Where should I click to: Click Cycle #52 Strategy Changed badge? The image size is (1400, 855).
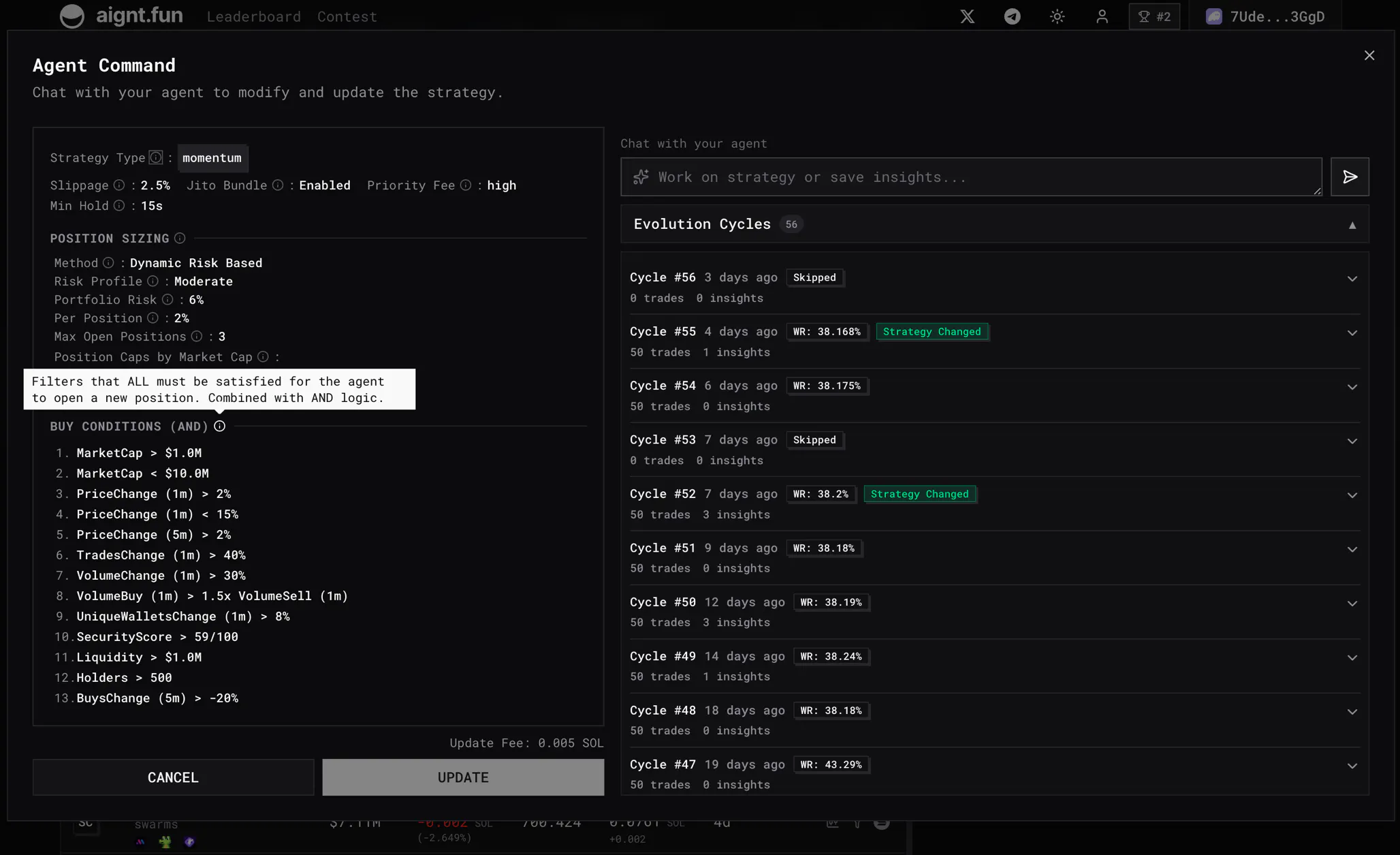pyautogui.click(x=919, y=494)
